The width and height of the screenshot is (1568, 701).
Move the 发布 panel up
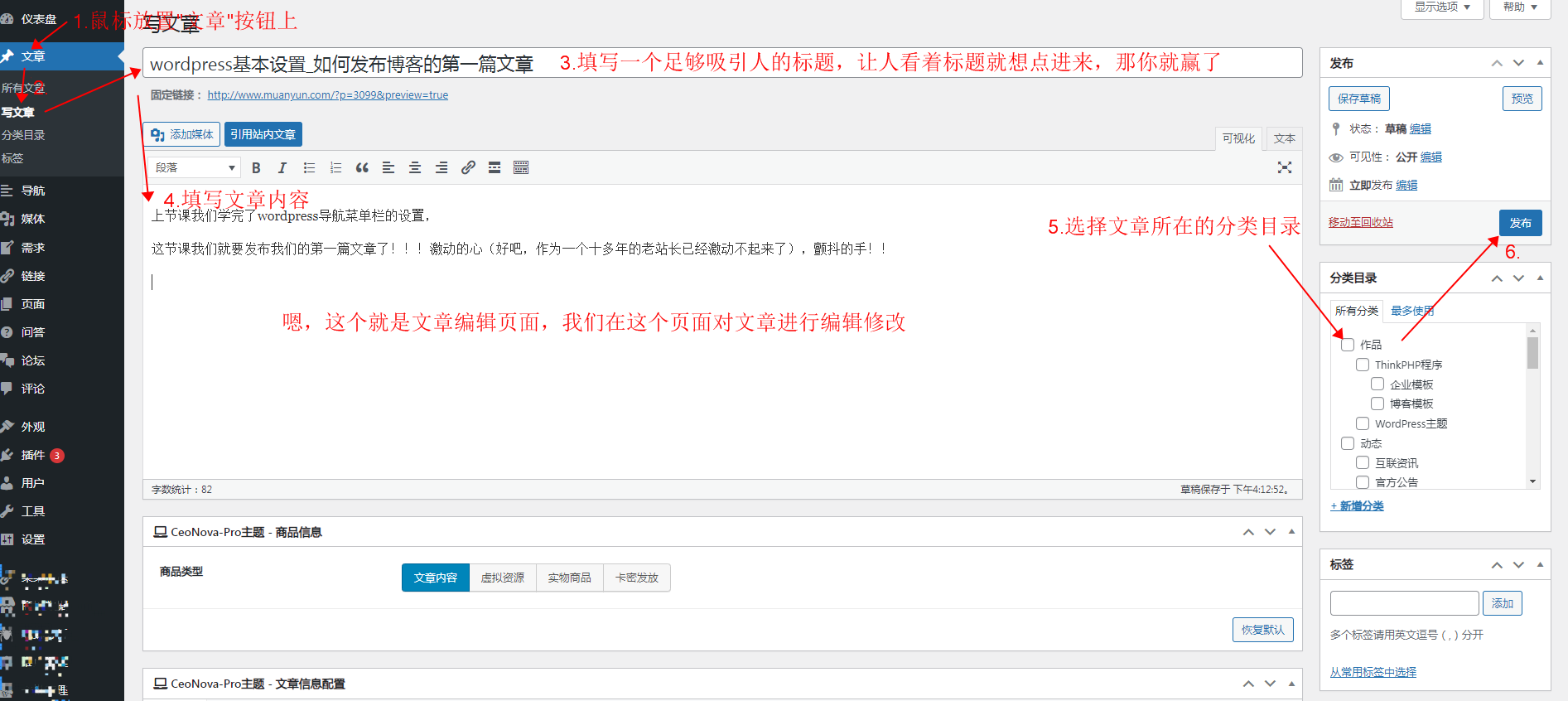tap(1497, 63)
